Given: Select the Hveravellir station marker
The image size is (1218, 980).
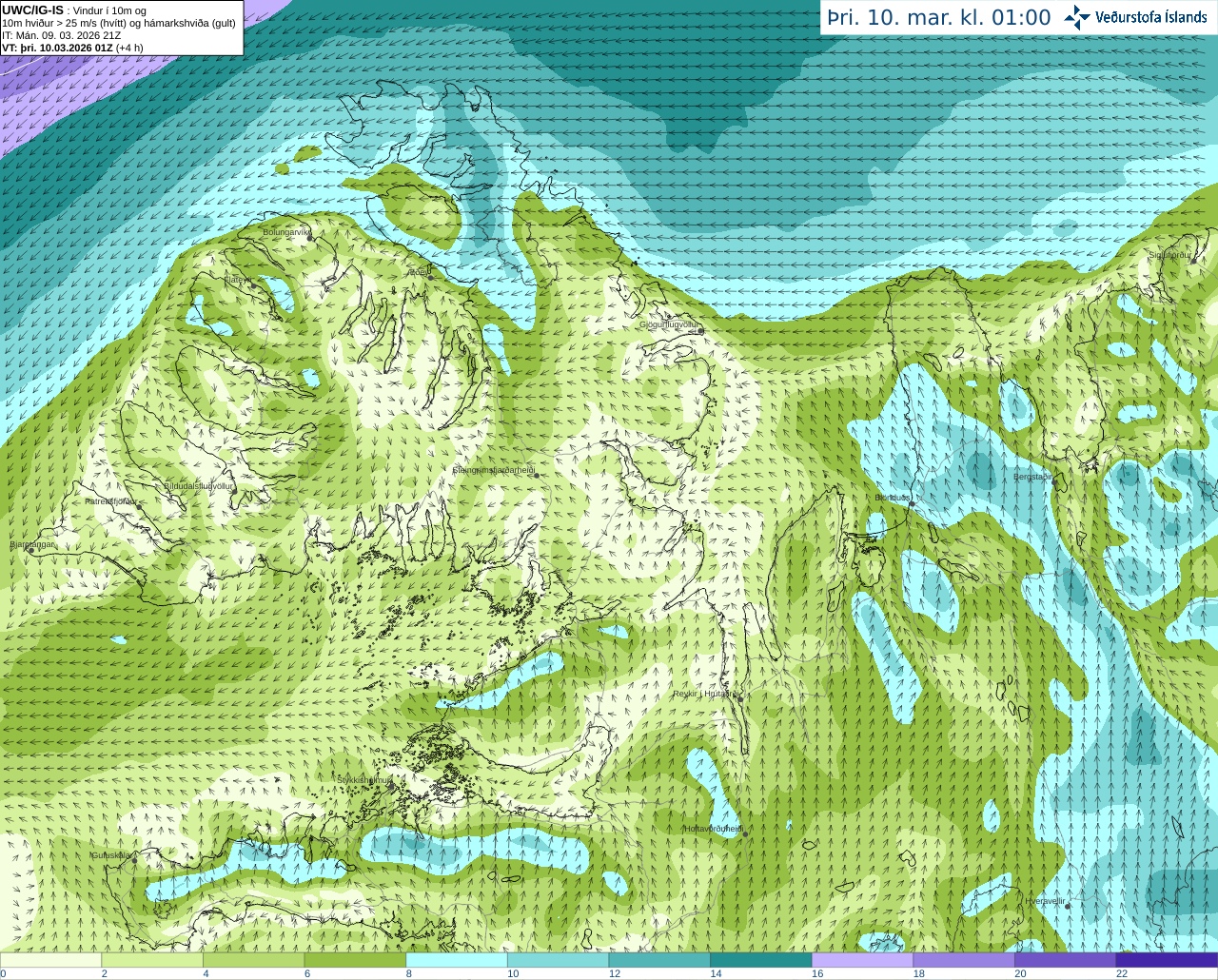Looking at the screenshot, I should pos(1068,907).
